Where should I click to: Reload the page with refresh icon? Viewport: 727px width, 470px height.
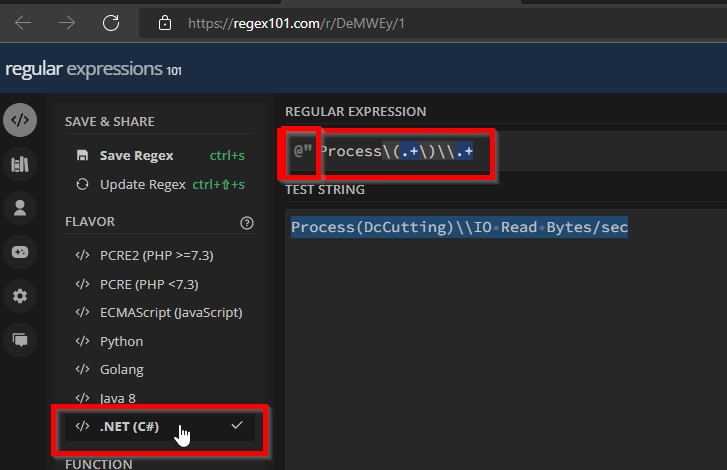click(111, 23)
